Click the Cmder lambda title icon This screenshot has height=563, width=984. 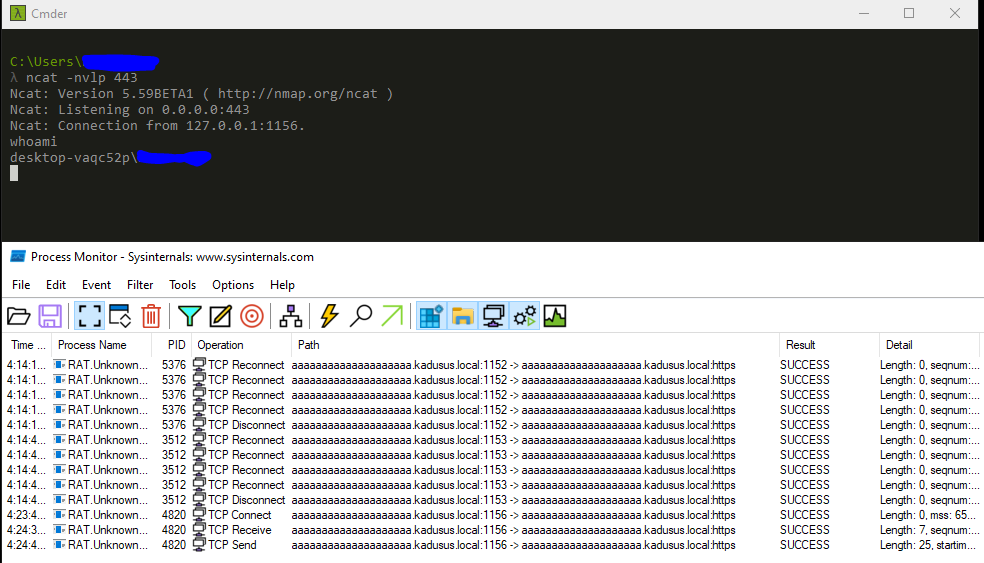(18, 13)
